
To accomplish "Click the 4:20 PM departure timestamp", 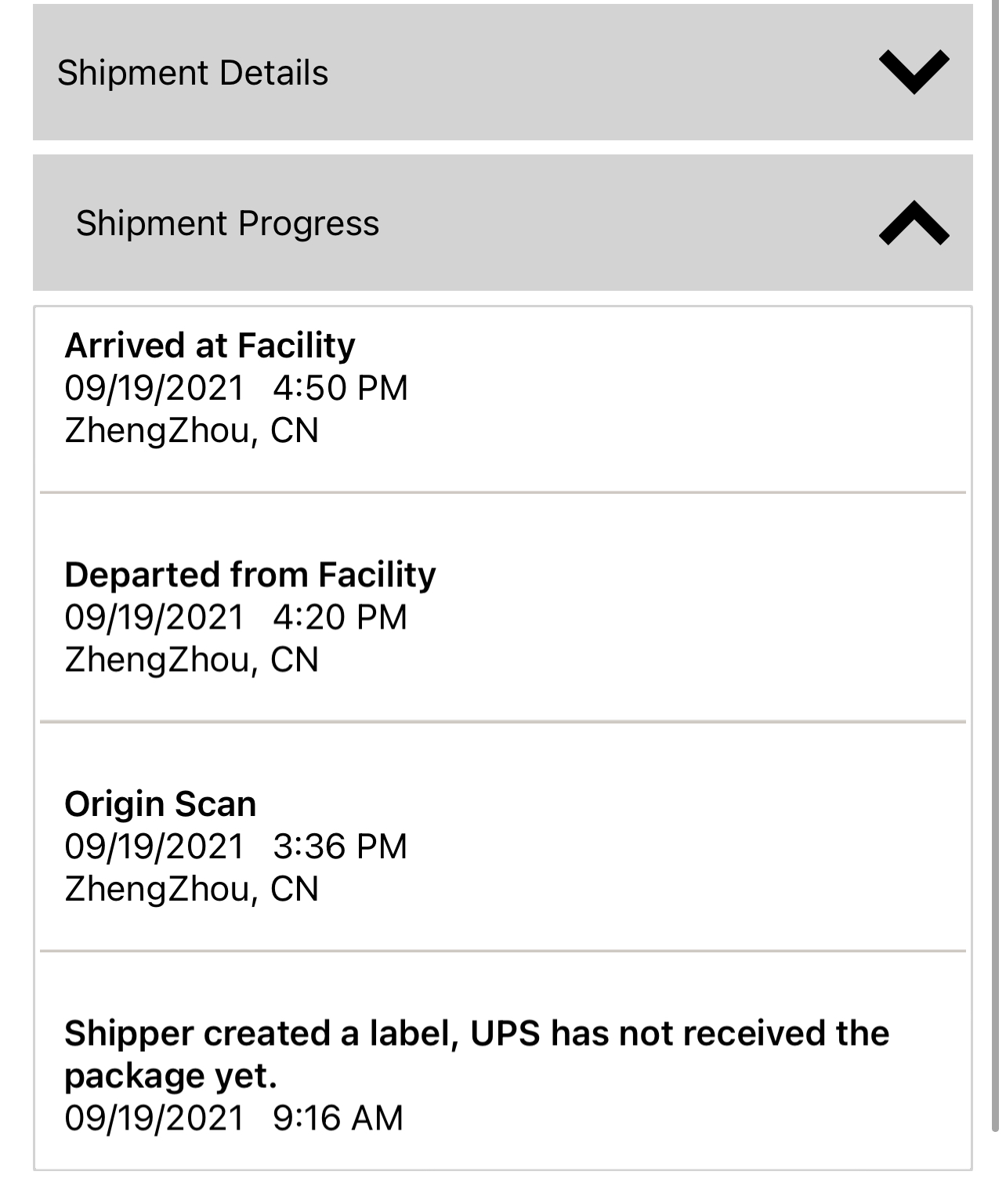I will (341, 617).
